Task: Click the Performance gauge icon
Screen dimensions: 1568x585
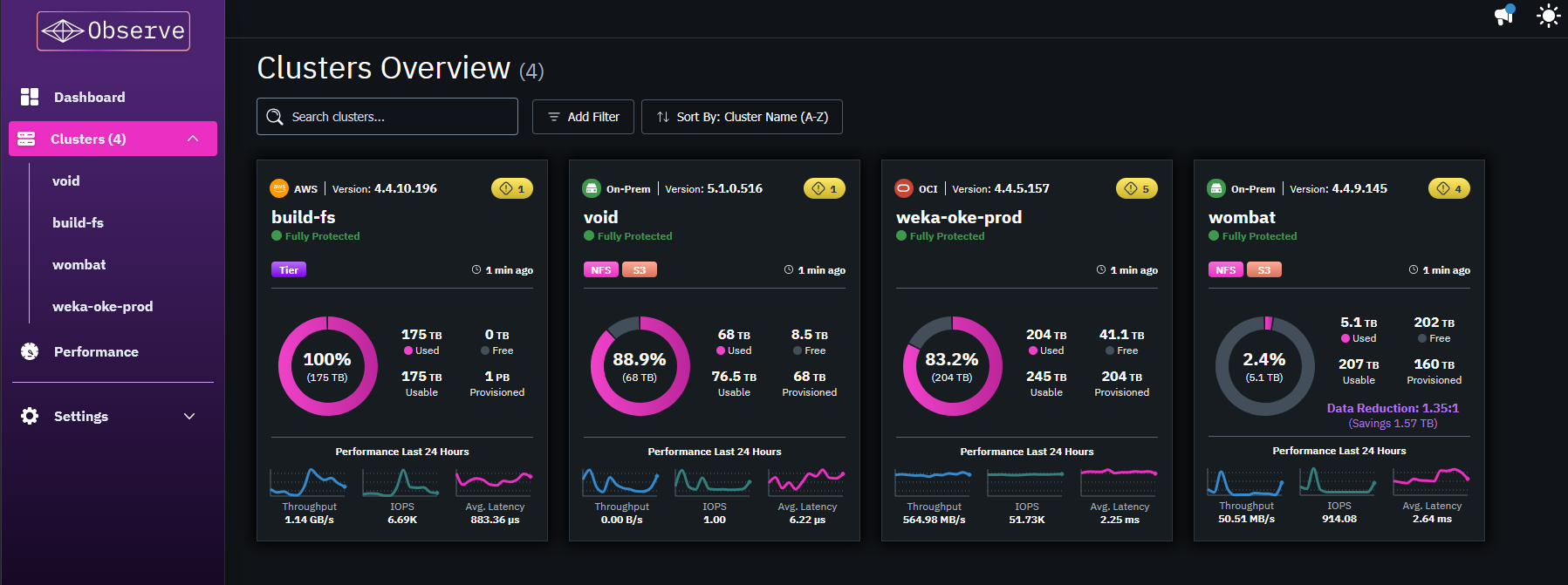Action: [x=30, y=351]
